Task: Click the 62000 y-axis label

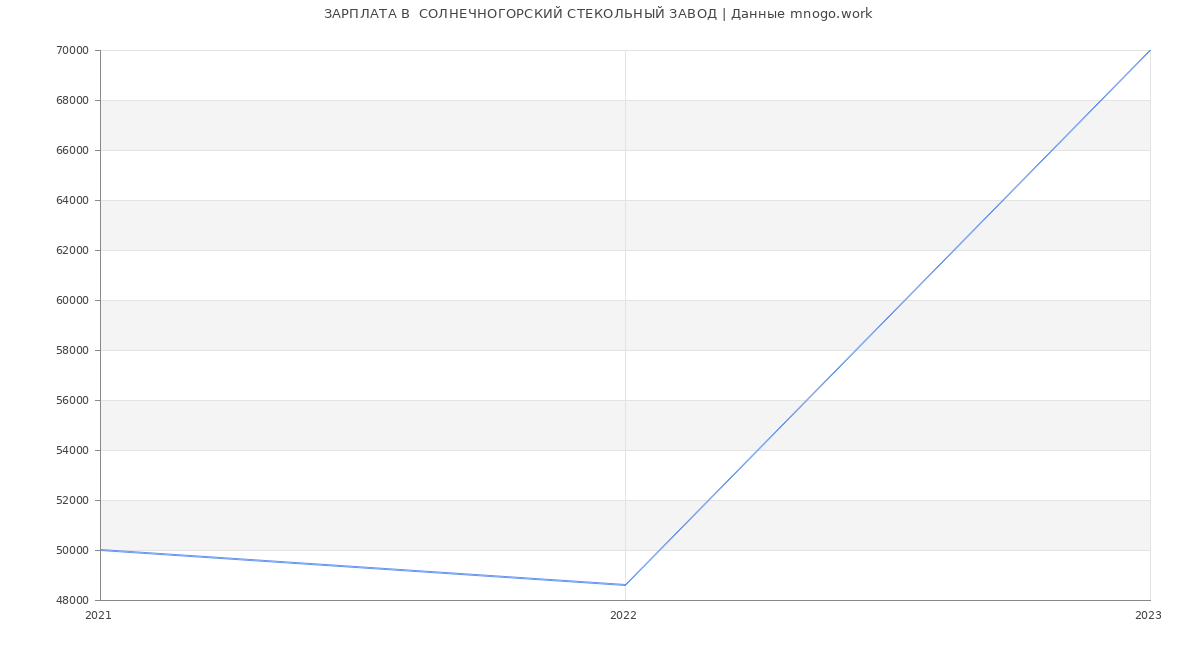Action: pos(72,250)
